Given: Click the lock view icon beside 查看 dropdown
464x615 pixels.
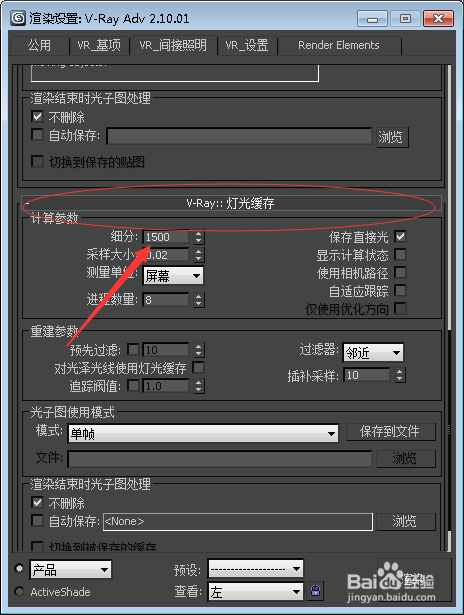Looking at the screenshot, I should pyautogui.click(x=315, y=590).
